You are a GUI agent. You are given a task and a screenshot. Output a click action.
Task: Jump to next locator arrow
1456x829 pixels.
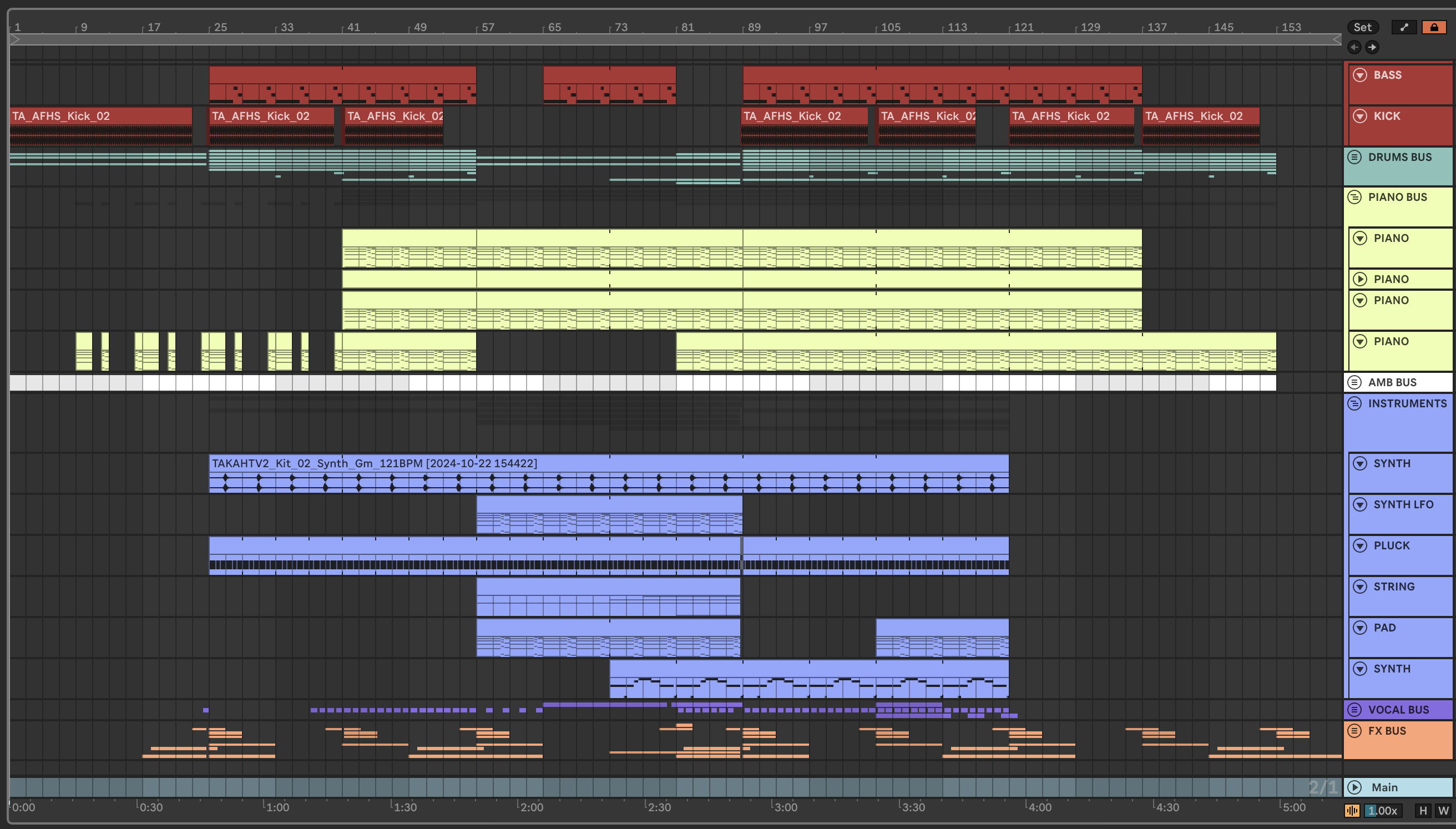tap(1372, 47)
